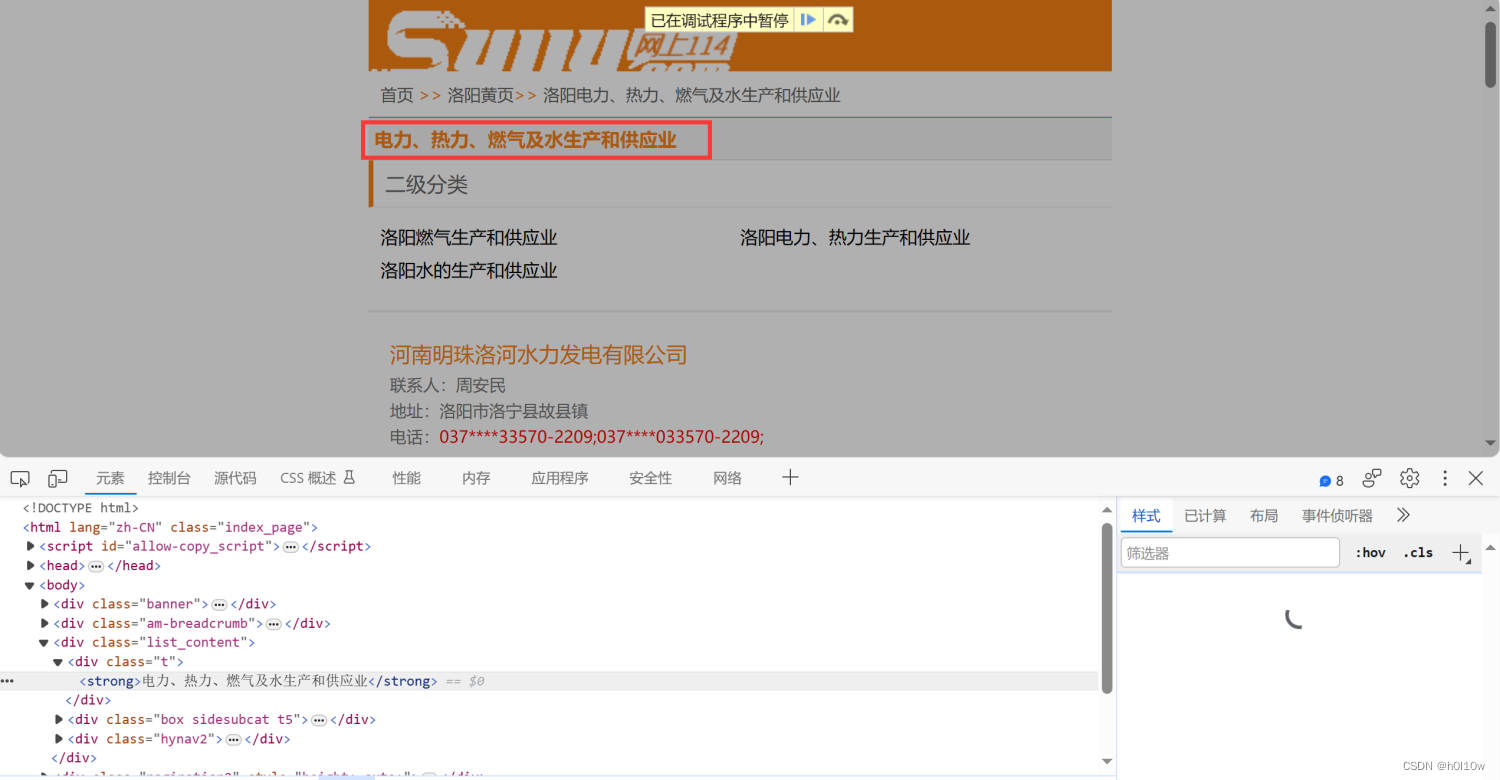Click ellipsis inside banner div

[219, 604]
